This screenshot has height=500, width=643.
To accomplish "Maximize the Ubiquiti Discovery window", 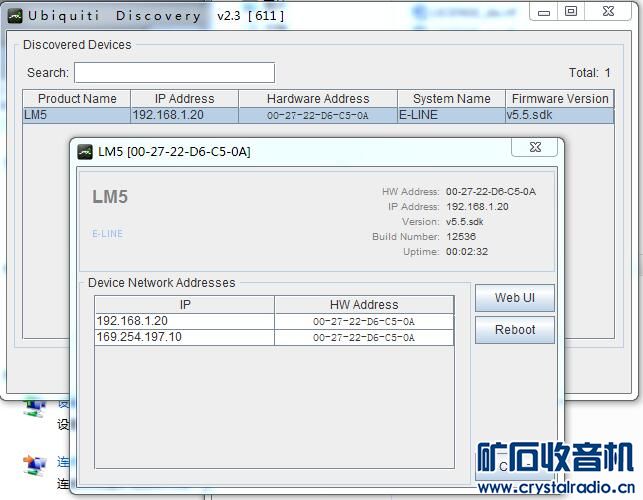I will [571, 11].
